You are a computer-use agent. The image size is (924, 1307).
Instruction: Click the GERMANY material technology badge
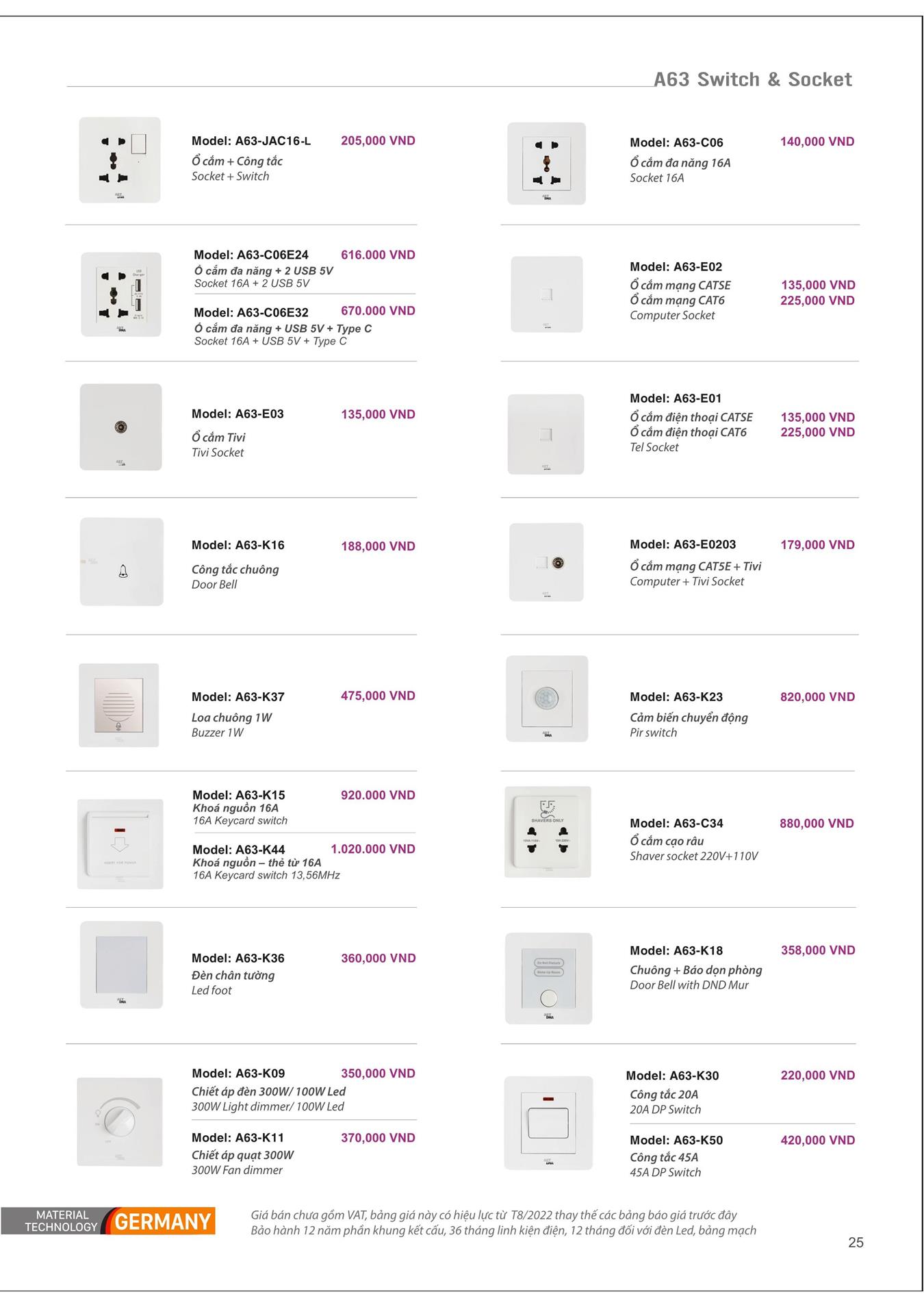click(x=108, y=1221)
